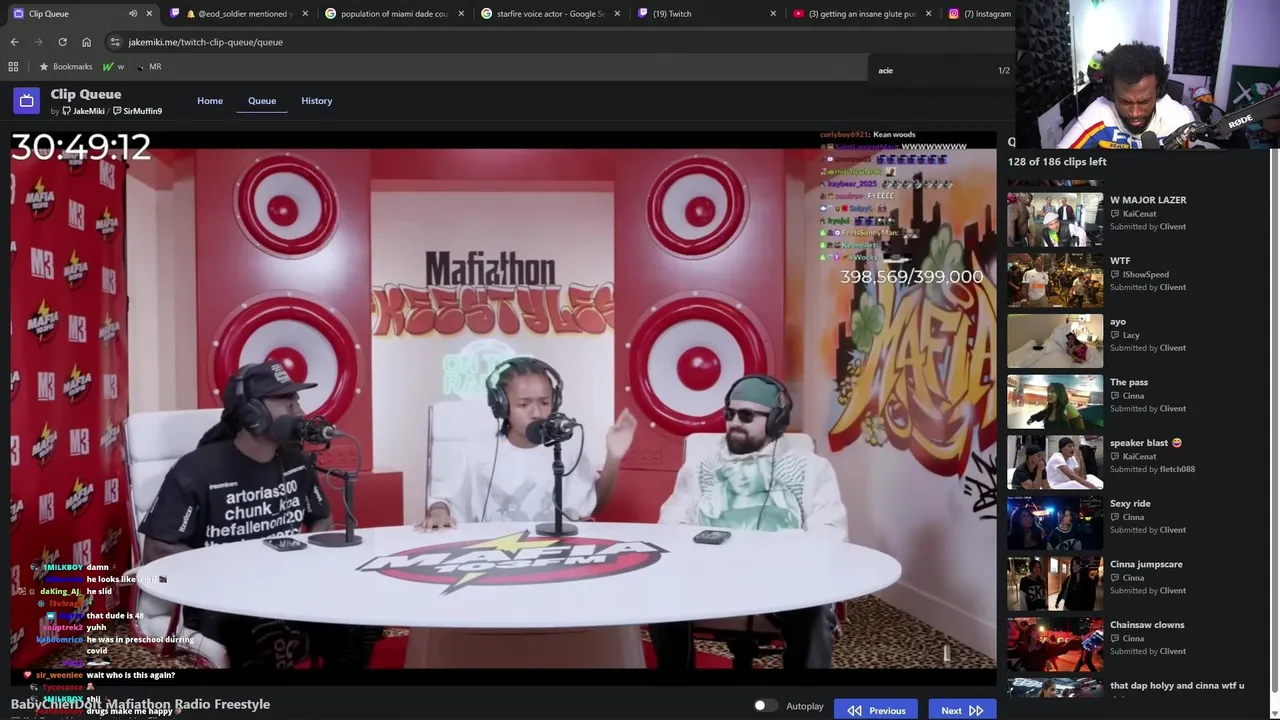1280x720 pixels.
Task: Click the purple Clip Queue logo icon
Action: 27,101
